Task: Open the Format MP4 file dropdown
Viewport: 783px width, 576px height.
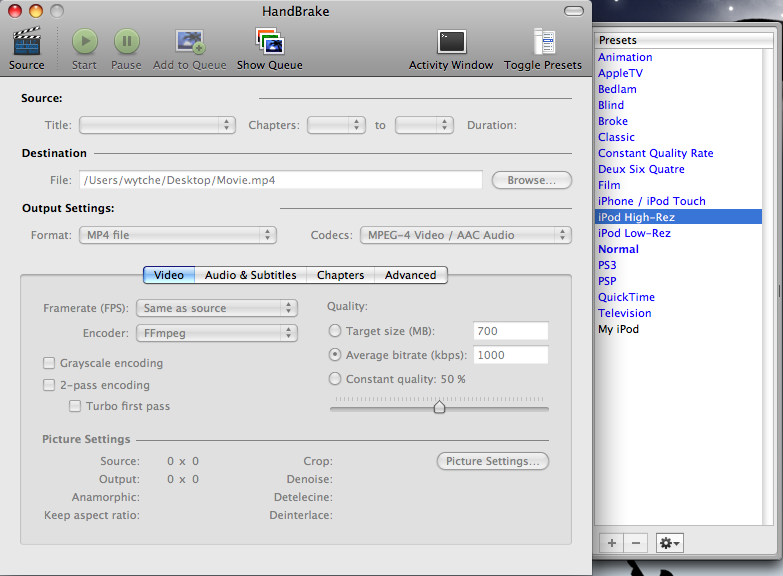Action: (x=178, y=235)
